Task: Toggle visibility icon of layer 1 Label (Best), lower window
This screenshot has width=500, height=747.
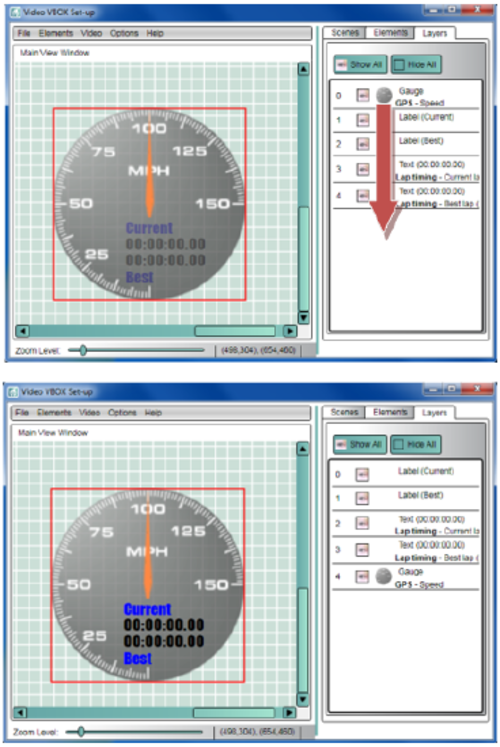Action: click(362, 498)
